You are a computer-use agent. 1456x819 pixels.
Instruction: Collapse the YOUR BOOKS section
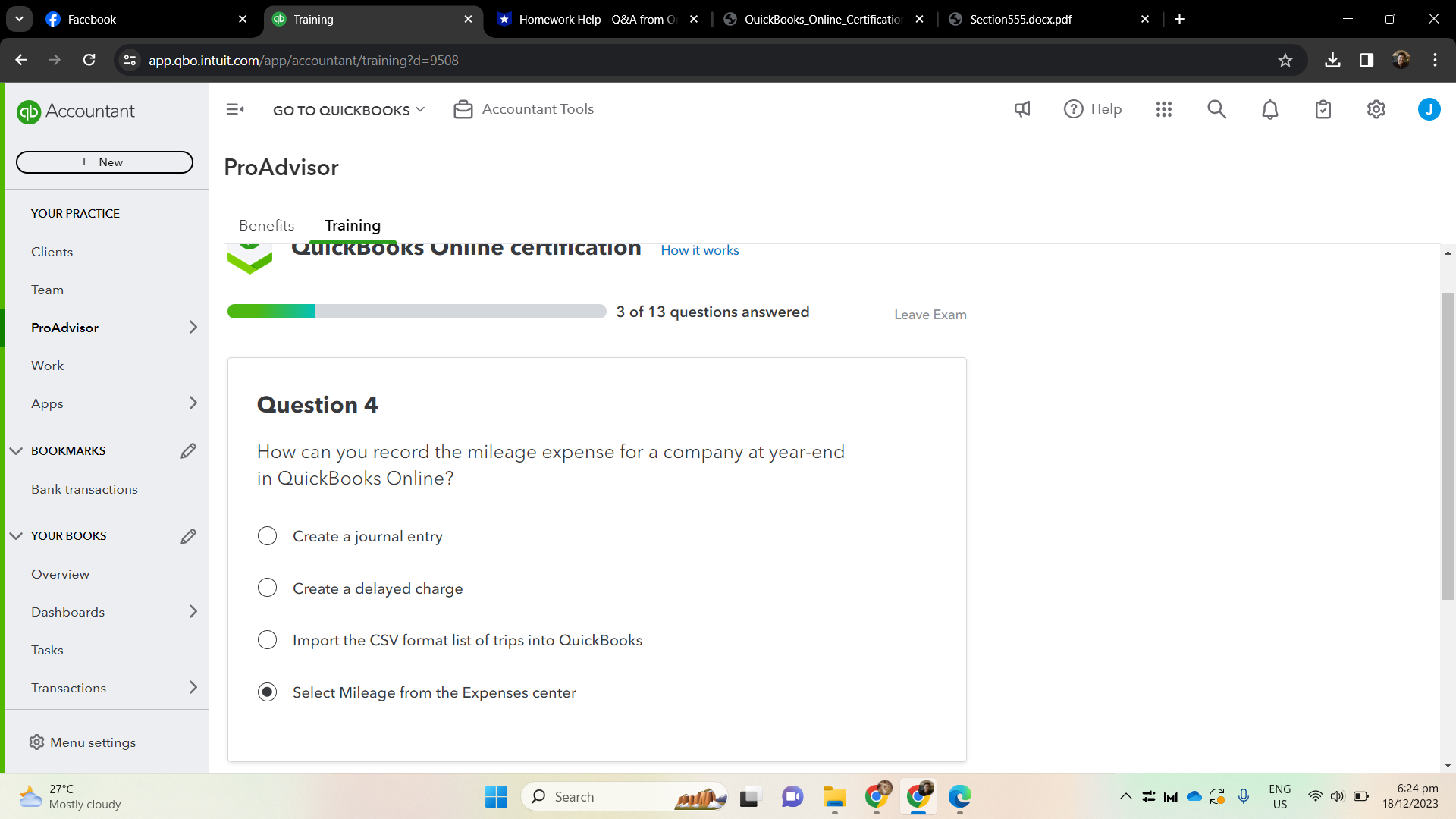[x=16, y=535]
